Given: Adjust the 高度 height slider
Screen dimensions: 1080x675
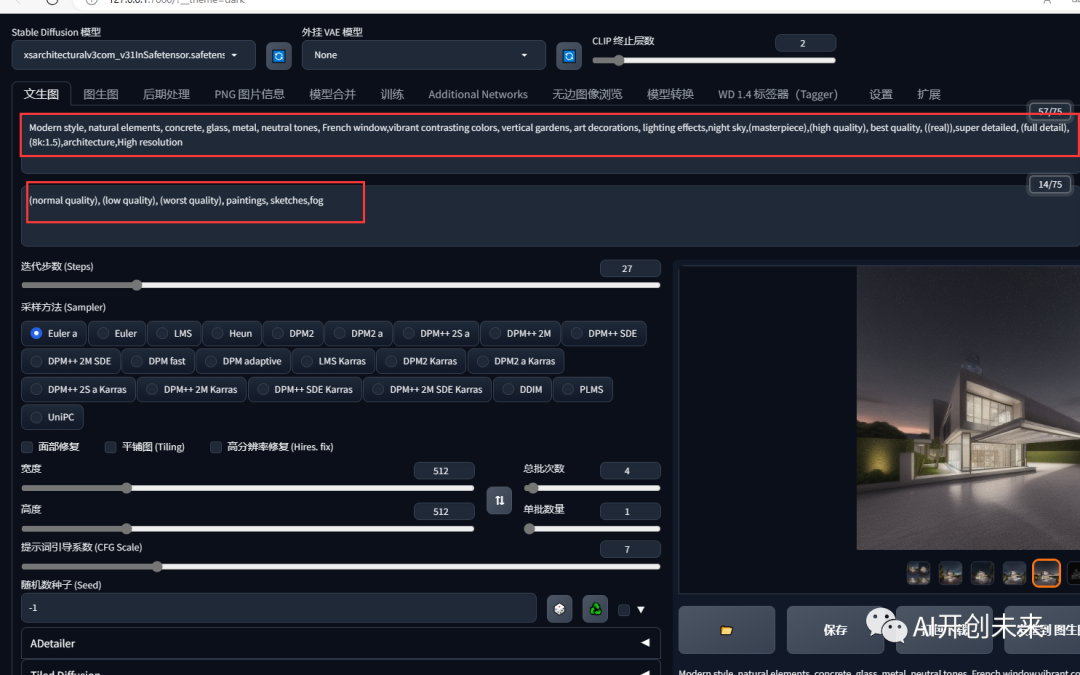Looking at the screenshot, I should [x=247, y=529].
